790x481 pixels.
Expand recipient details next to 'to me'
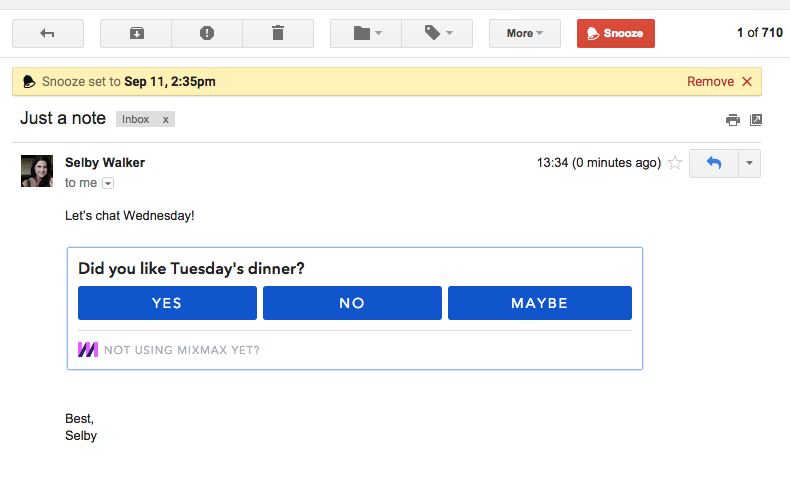click(108, 183)
